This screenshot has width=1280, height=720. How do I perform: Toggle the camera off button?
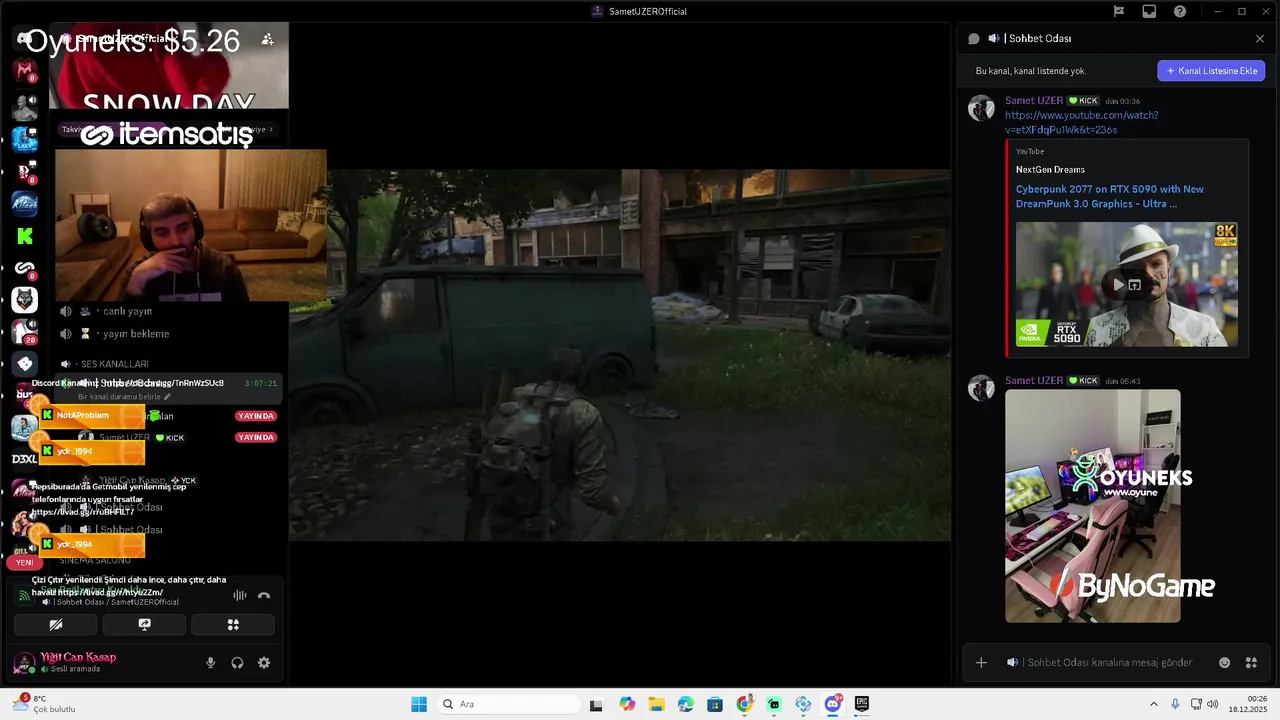click(x=56, y=624)
